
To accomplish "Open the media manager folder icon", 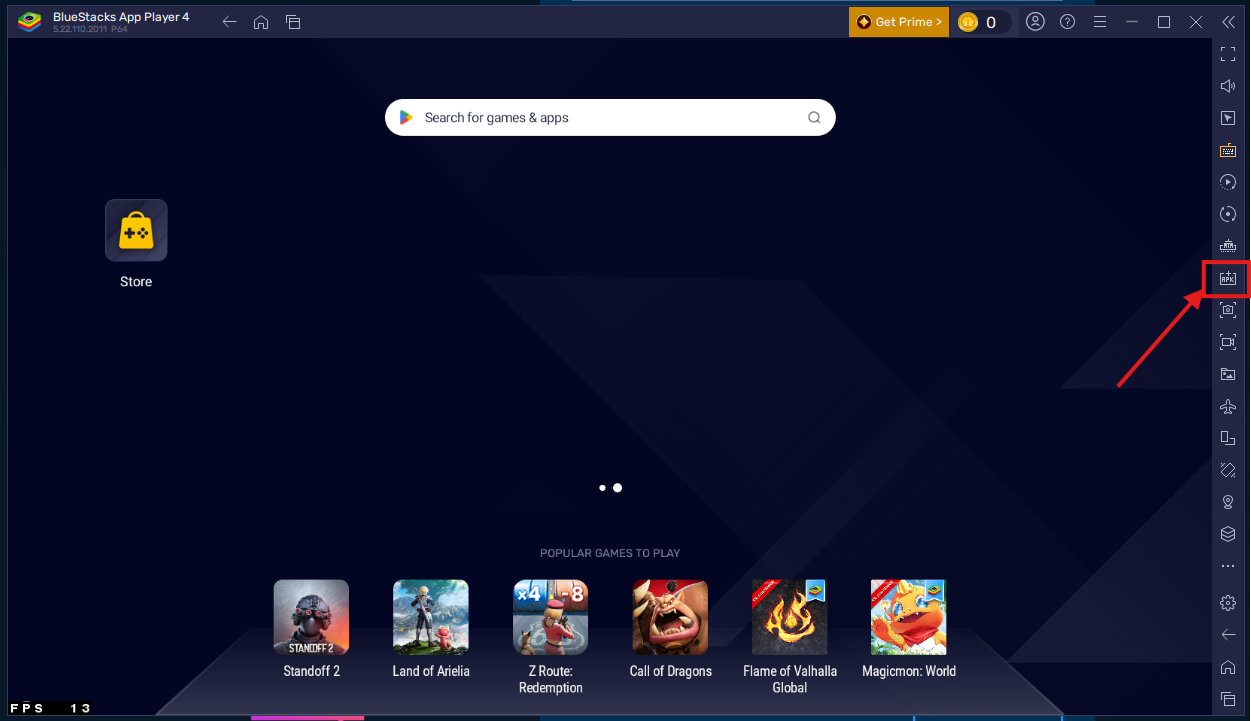I will [1228, 374].
